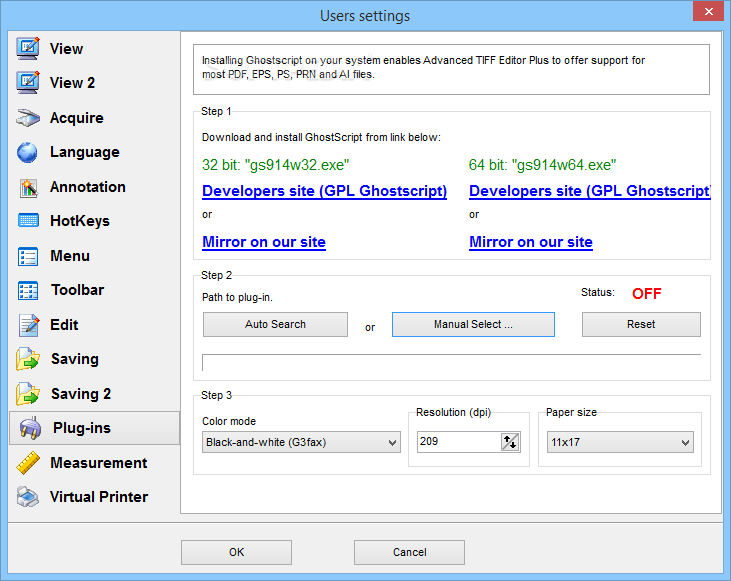Click the 64 bit gs914w64.exe text
Screen dimensions: 731x581
point(542,165)
